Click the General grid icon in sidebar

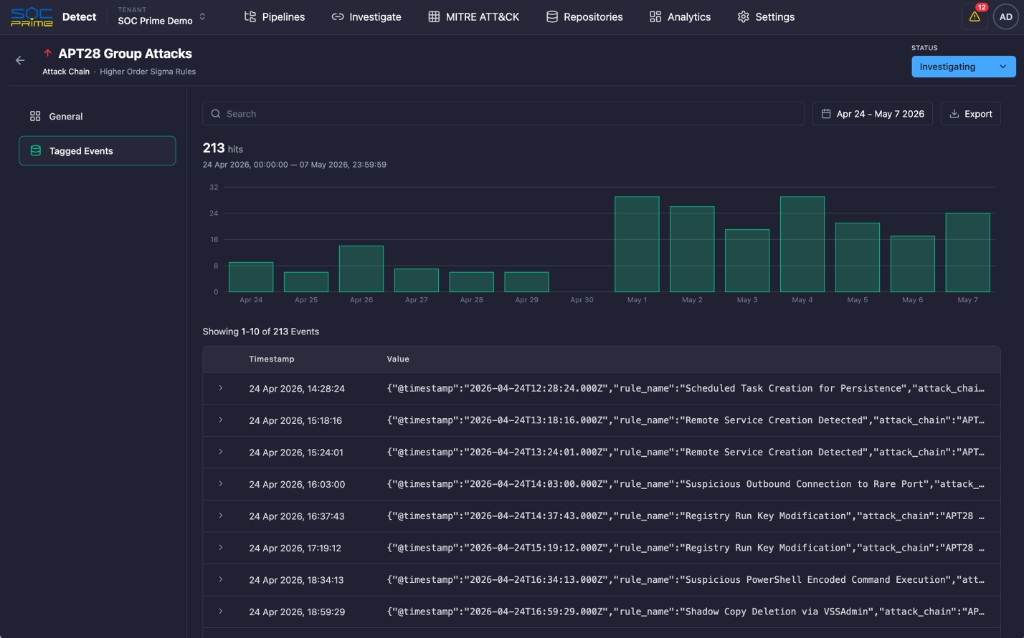(35, 116)
